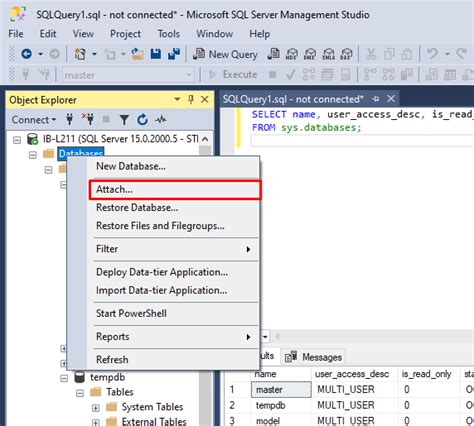
Task: Collapse the IB-L211 server node
Action: pyautogui.click(x=17, y=140)
